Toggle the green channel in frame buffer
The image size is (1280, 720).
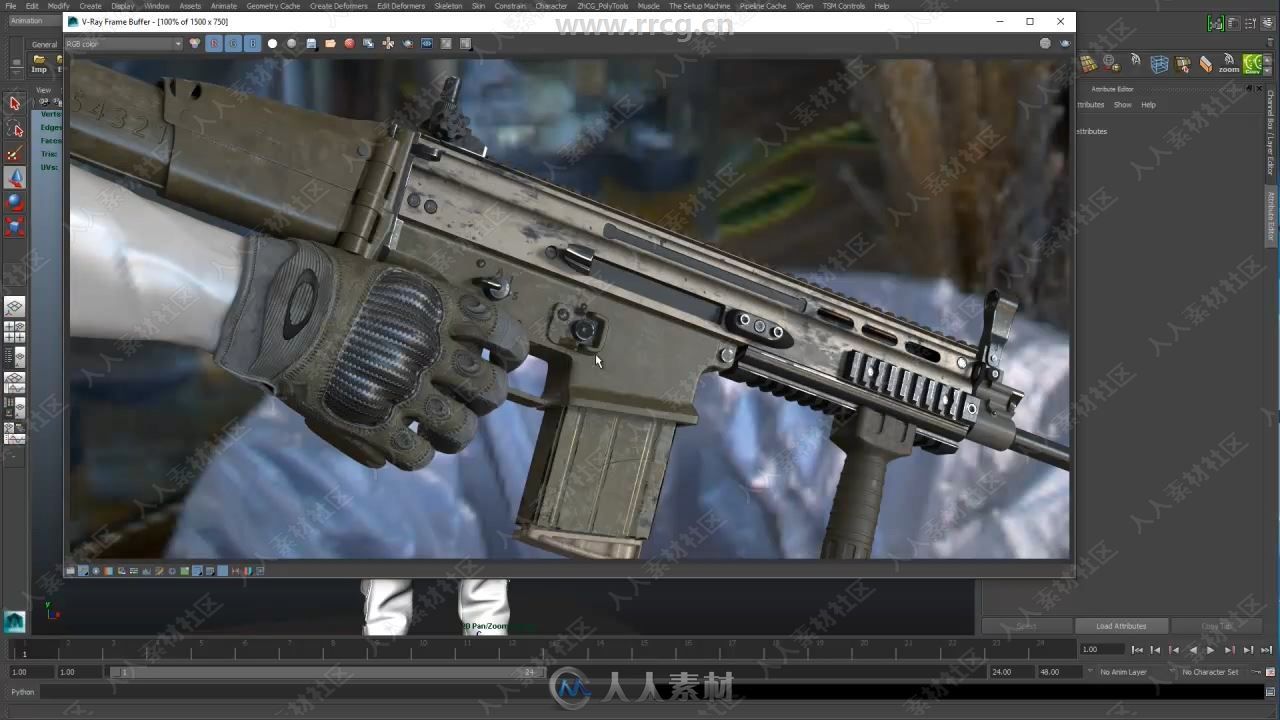click(x=233, y=44)
